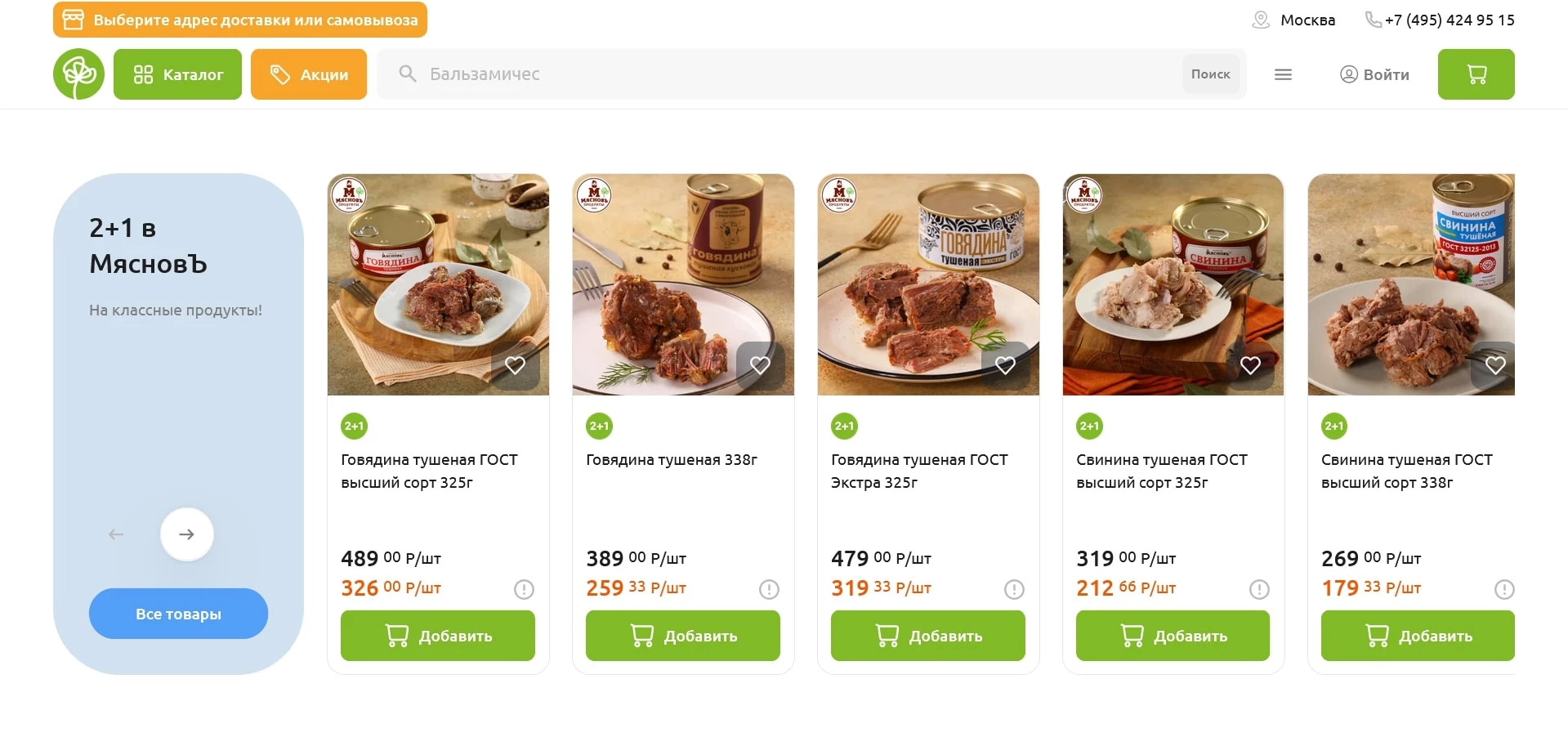Favorite Говядина тушеная ГОСТ высший сорт 325г
The image size is (1568, 746).
pos(515,365)
